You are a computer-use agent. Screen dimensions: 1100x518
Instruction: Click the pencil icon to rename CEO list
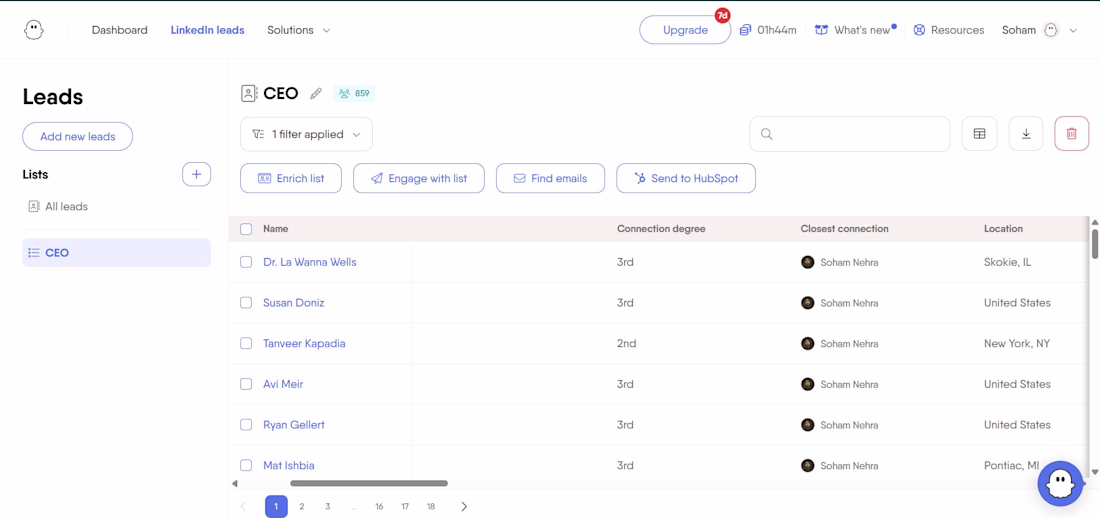point(316,93)
